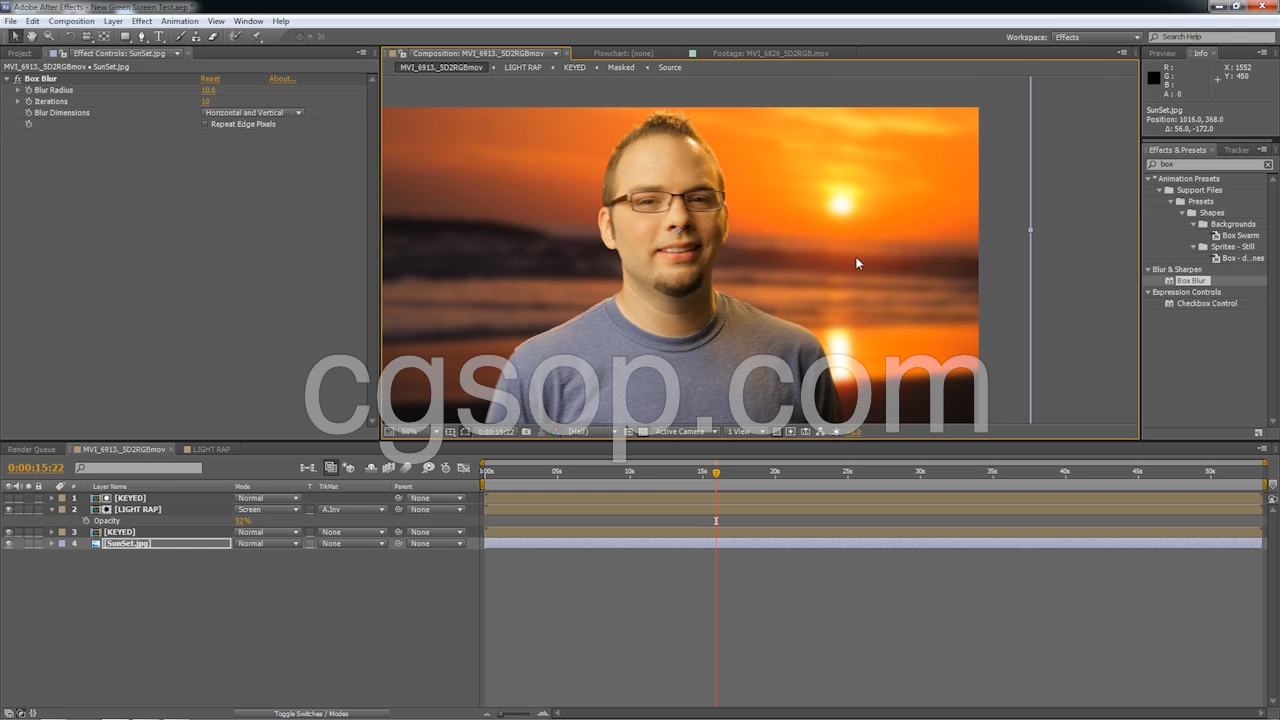Select the Rectangle shape tool
The width and height of the screenshot is (1280, 720).
pyautogui.click(x=126, y=37)
